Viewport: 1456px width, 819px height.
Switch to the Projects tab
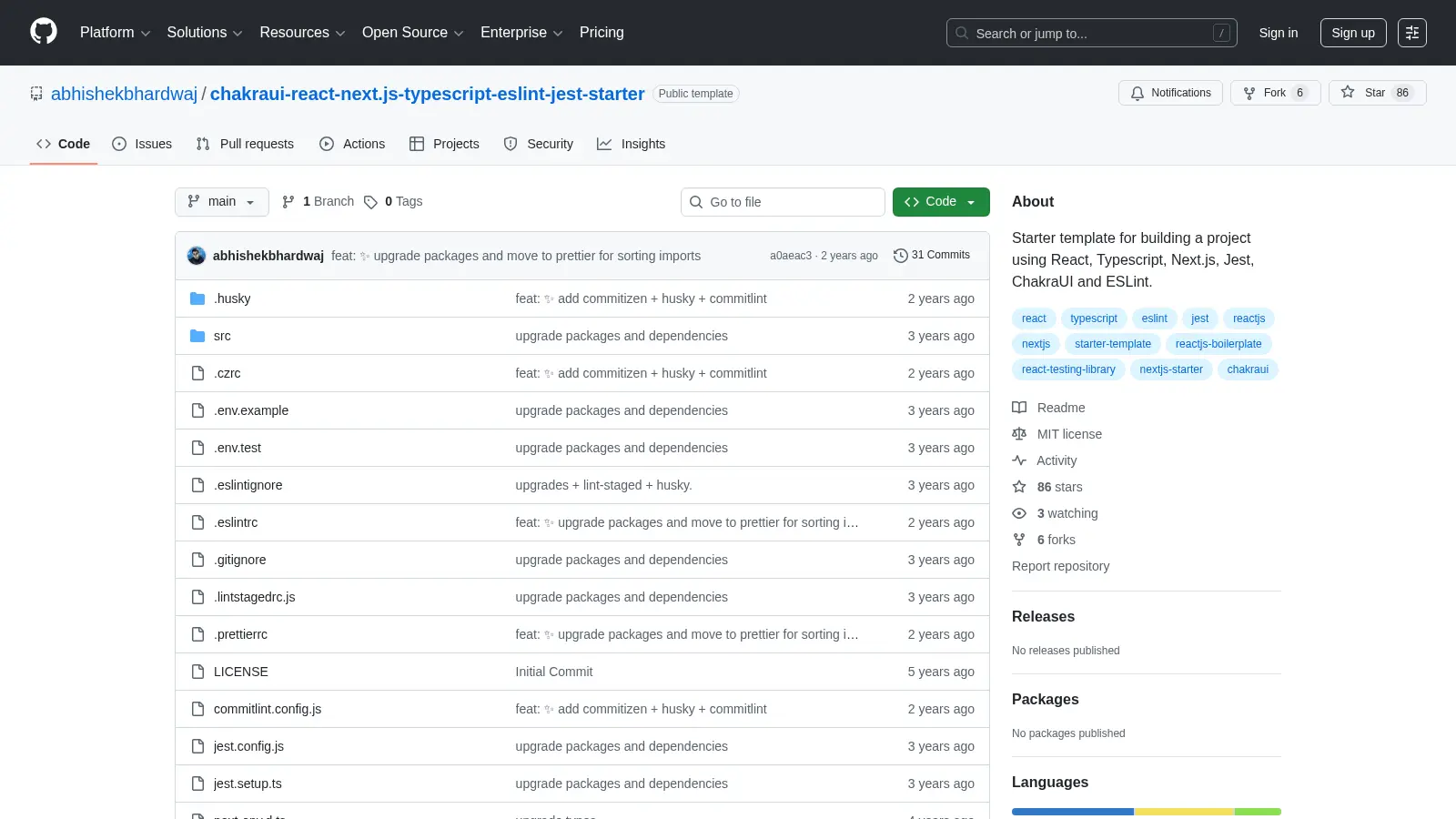click(x=444, y=144)
